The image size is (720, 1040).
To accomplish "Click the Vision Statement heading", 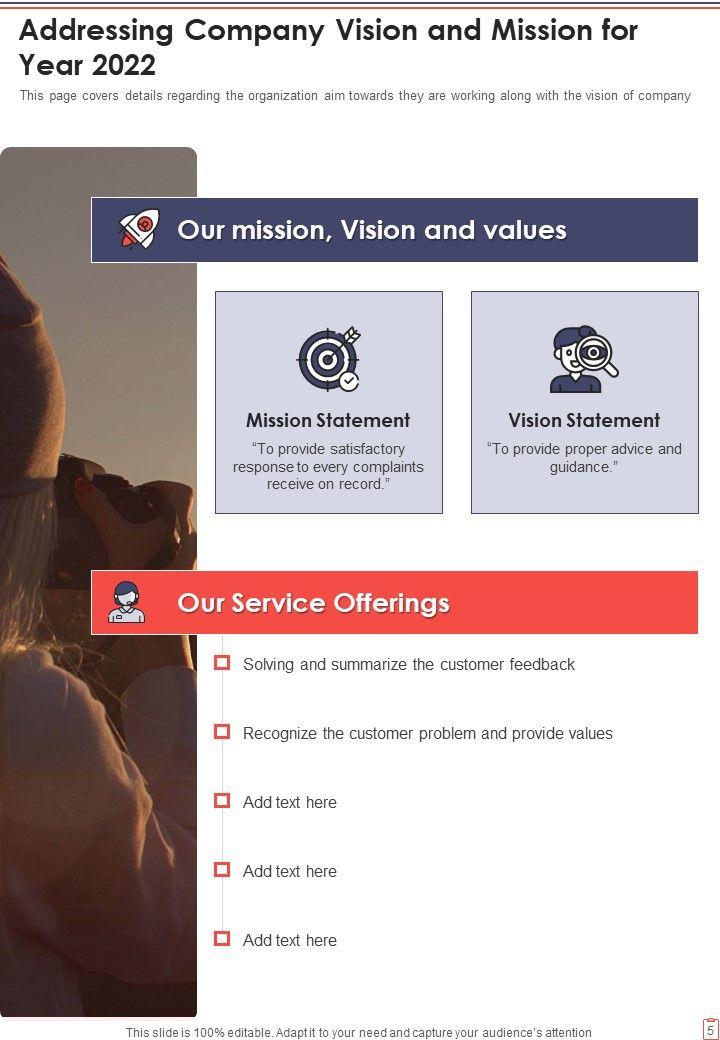I will click(x=584, y=421).
